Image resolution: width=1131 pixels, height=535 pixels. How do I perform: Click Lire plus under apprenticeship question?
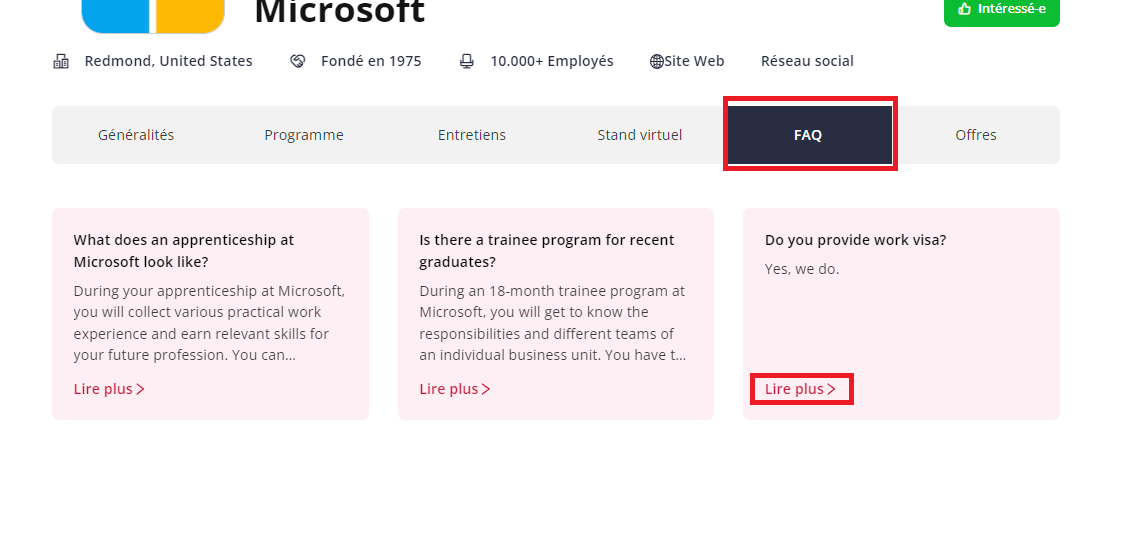pyautogui.click(x=109, y=389)
